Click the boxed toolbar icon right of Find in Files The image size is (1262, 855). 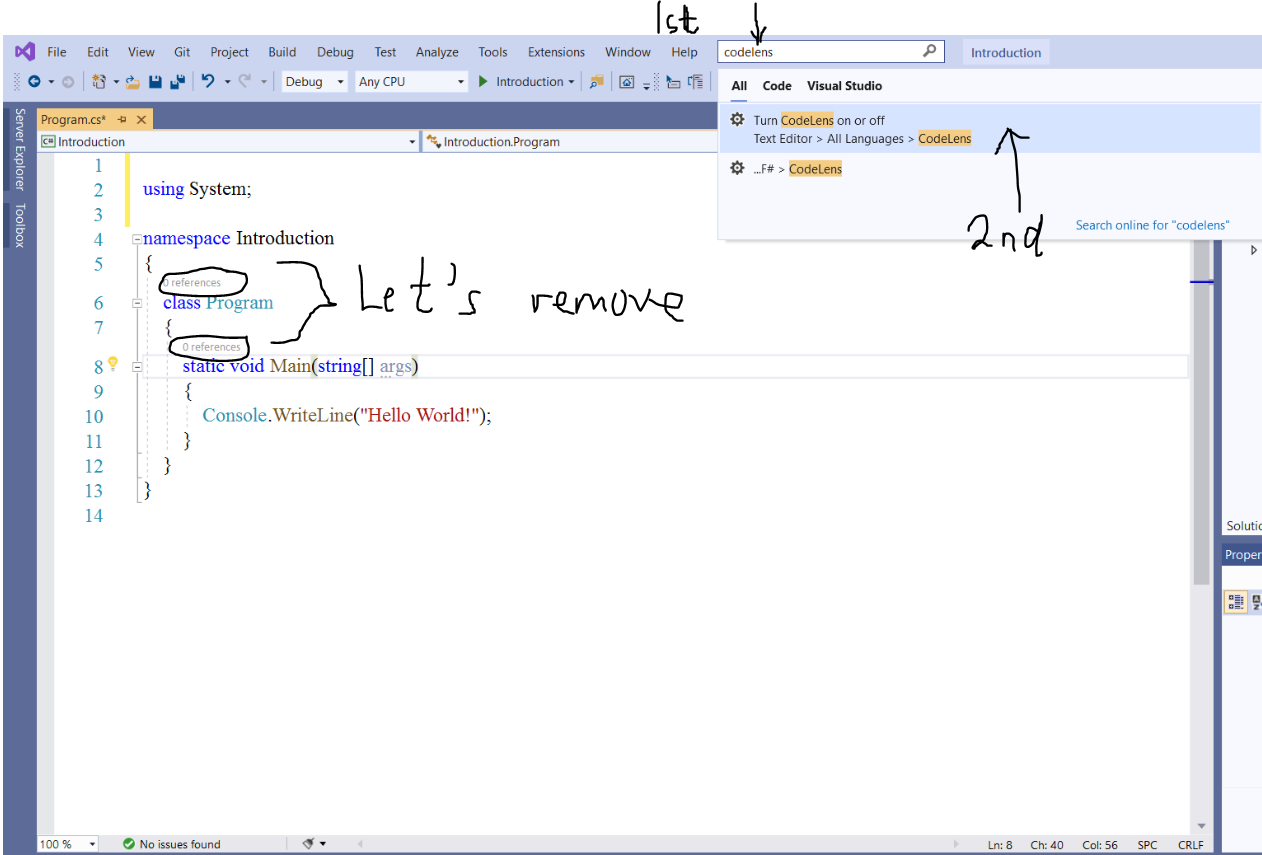click(x=626, y=82)
